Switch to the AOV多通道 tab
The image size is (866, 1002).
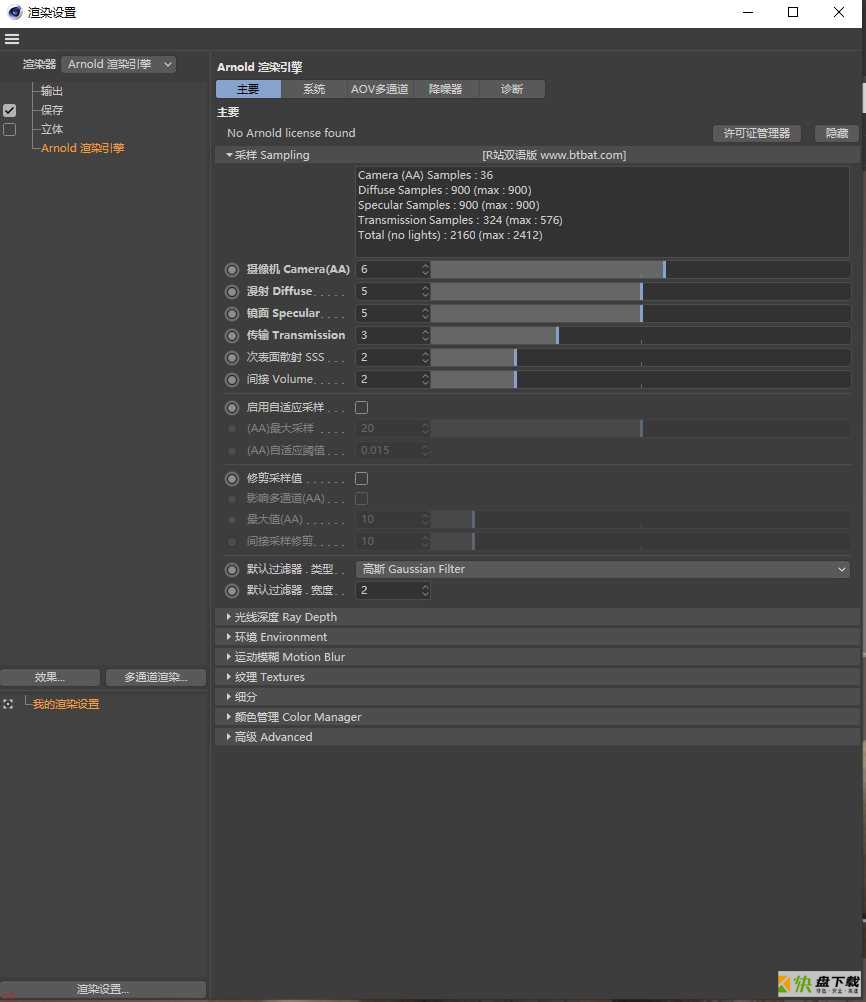(380, 89)
